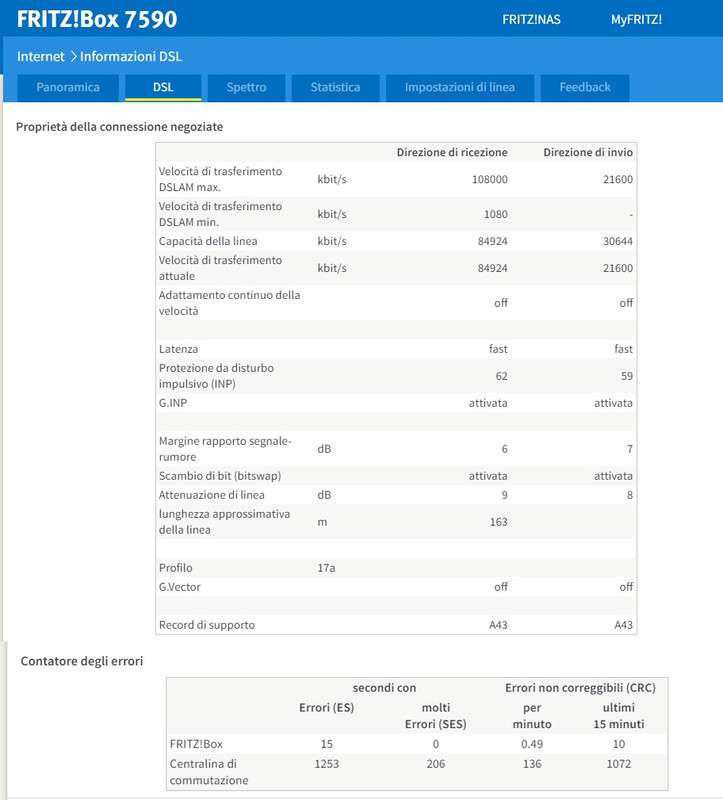Click the Scambio di bit (bitswap) label

220,476
